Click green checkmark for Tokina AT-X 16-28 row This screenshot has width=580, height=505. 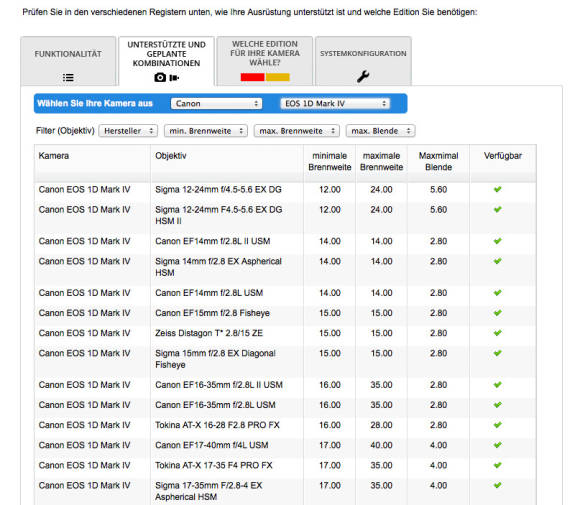[498, 425]
